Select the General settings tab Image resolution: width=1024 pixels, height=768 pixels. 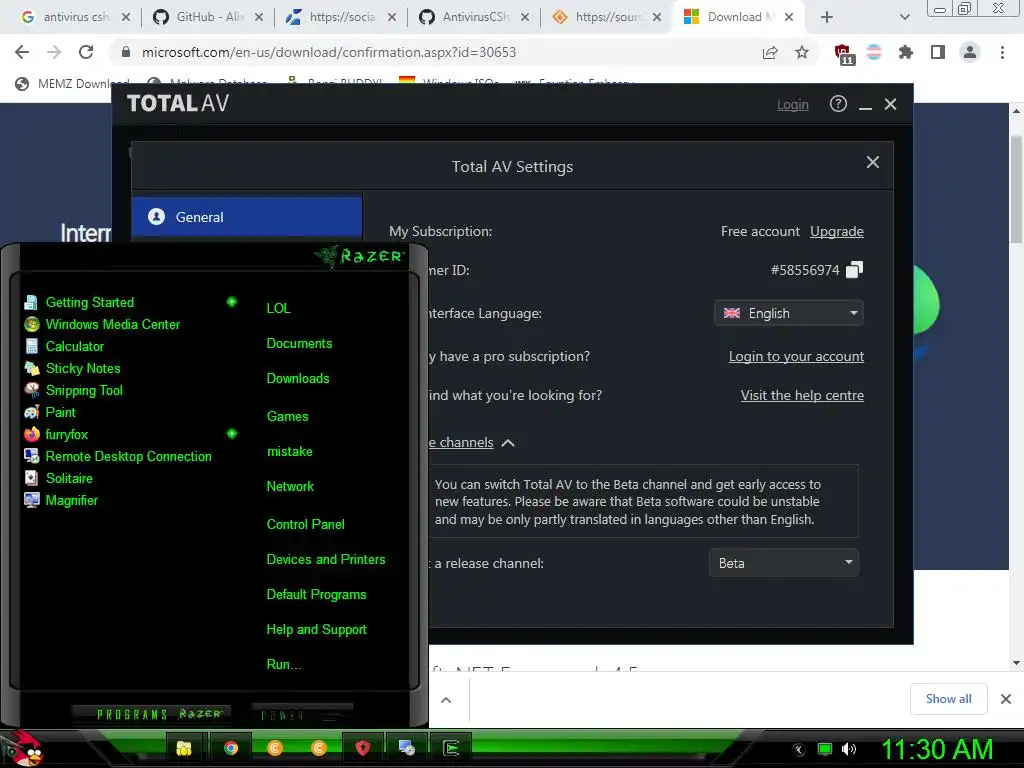pyautogui.click(x=247, y=217)
